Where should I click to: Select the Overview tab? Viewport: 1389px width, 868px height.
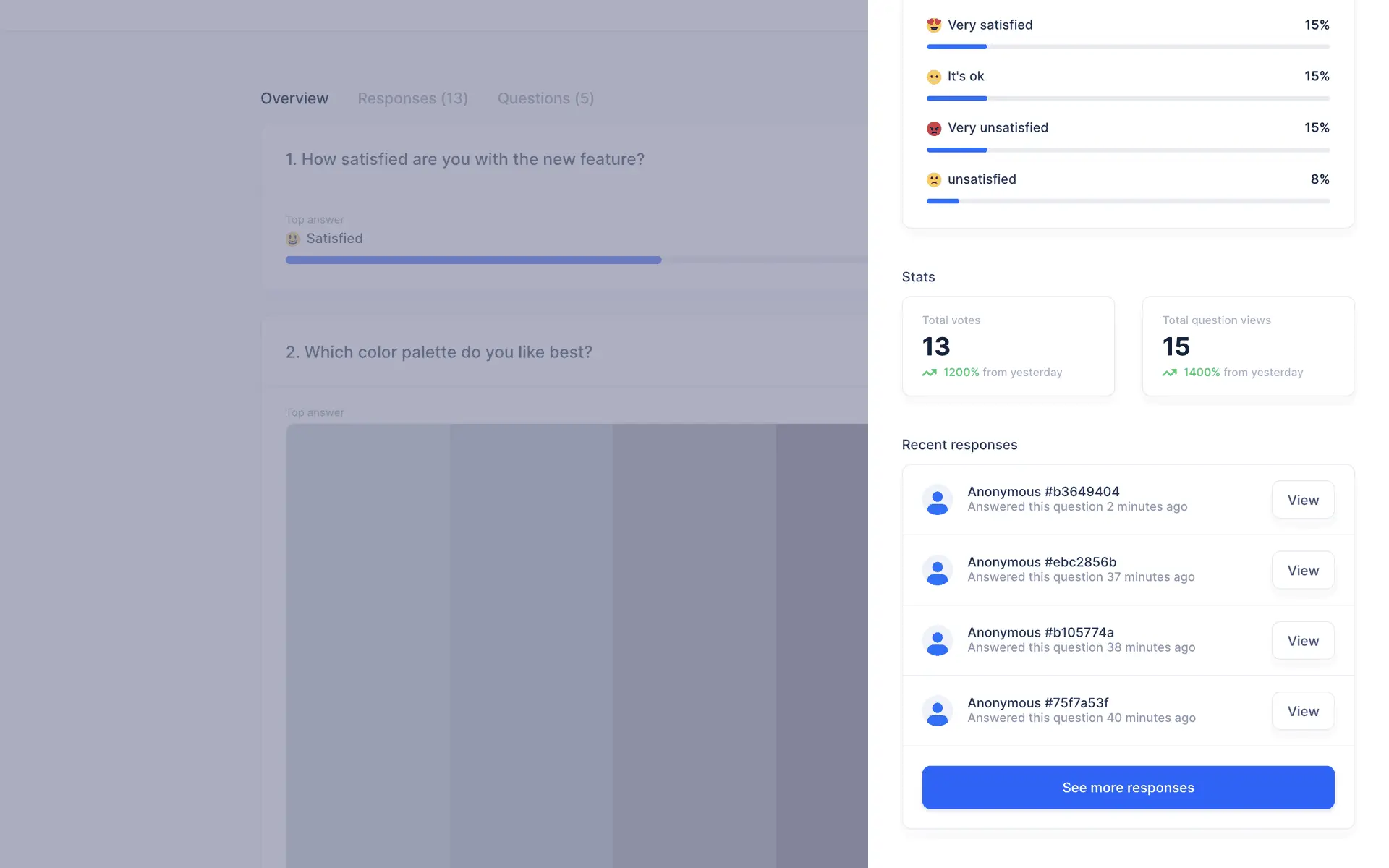[294, 98]
